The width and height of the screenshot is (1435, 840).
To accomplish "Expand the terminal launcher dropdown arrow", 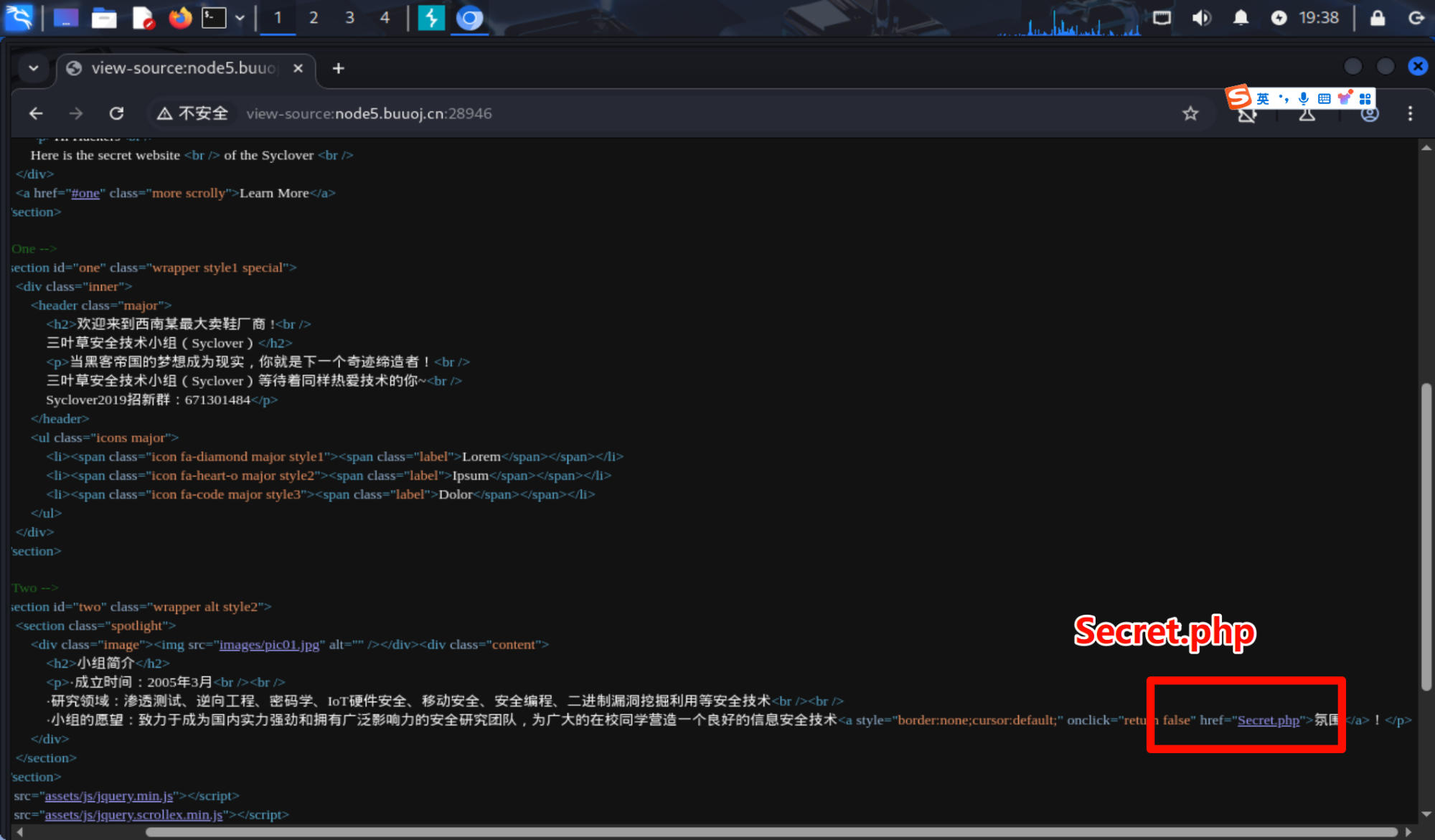I will click(x=240, y=18).
